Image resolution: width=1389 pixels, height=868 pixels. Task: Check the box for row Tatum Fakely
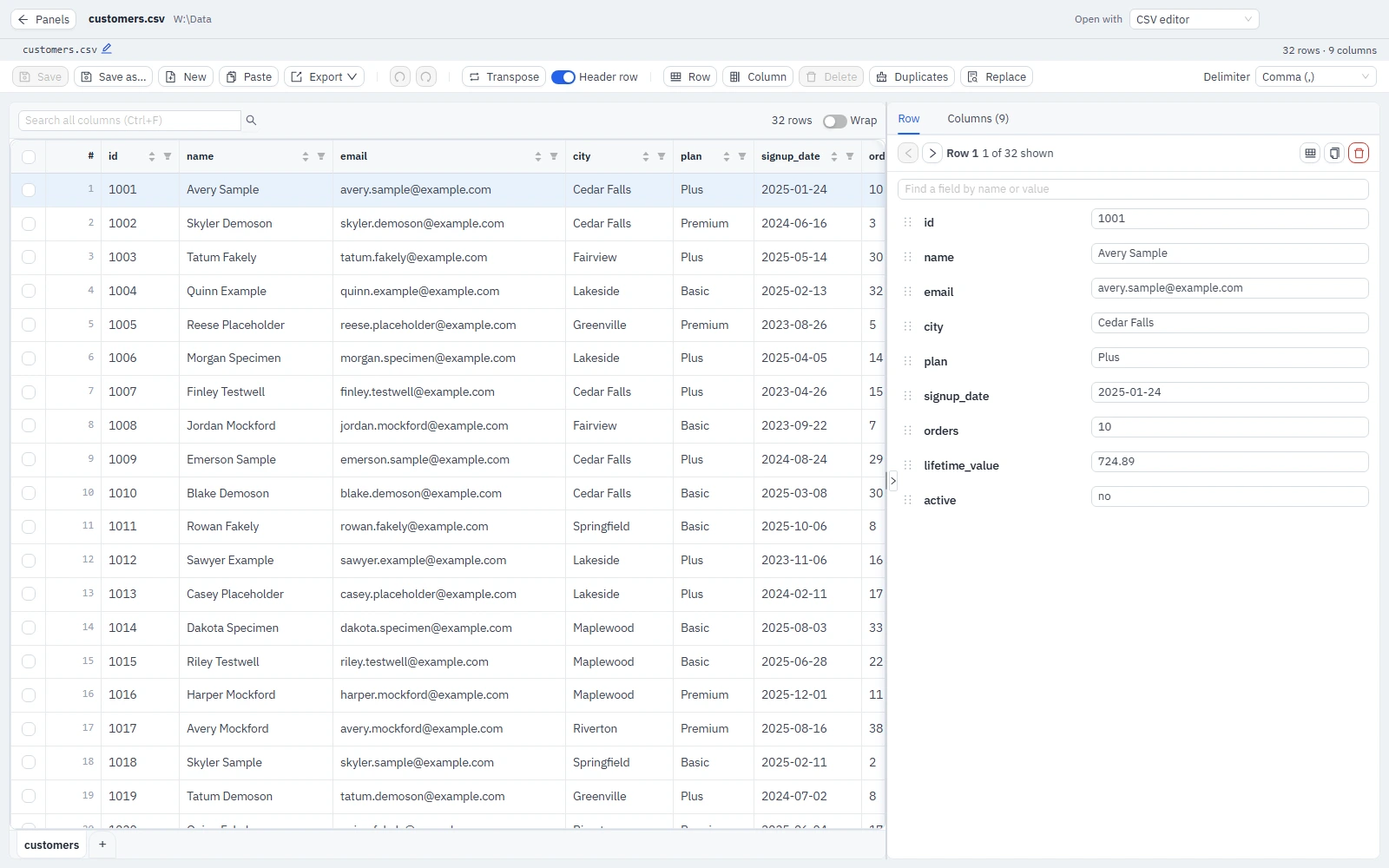click(x=29, y=257)
